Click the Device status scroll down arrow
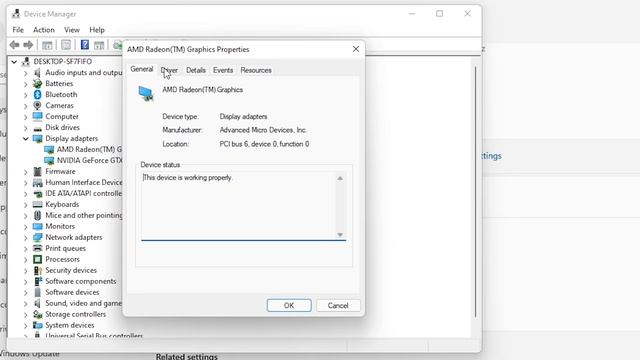The image size is (640, 360). click(340, 235)
